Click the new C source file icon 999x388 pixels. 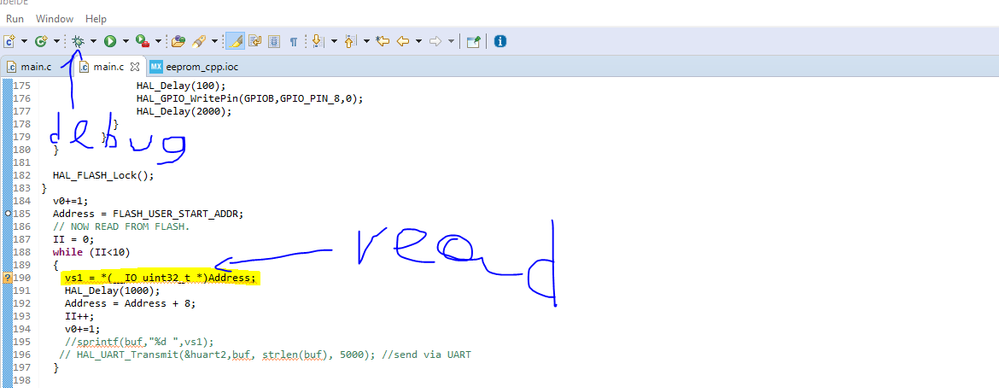pos(10,41)
